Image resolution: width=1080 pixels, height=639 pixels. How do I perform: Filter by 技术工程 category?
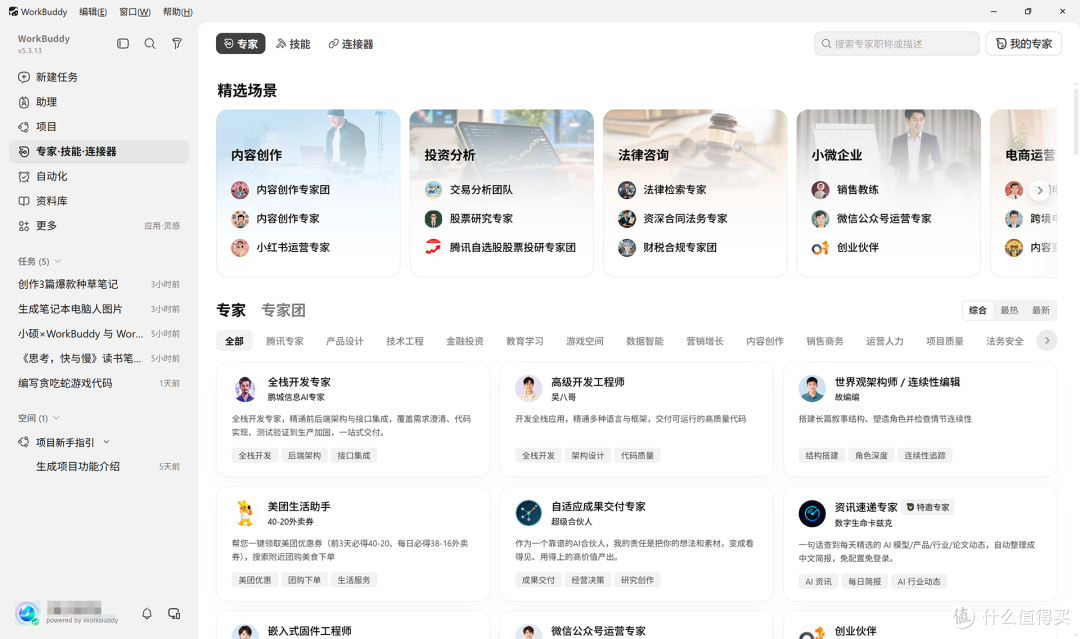click(x=405, y=341)
